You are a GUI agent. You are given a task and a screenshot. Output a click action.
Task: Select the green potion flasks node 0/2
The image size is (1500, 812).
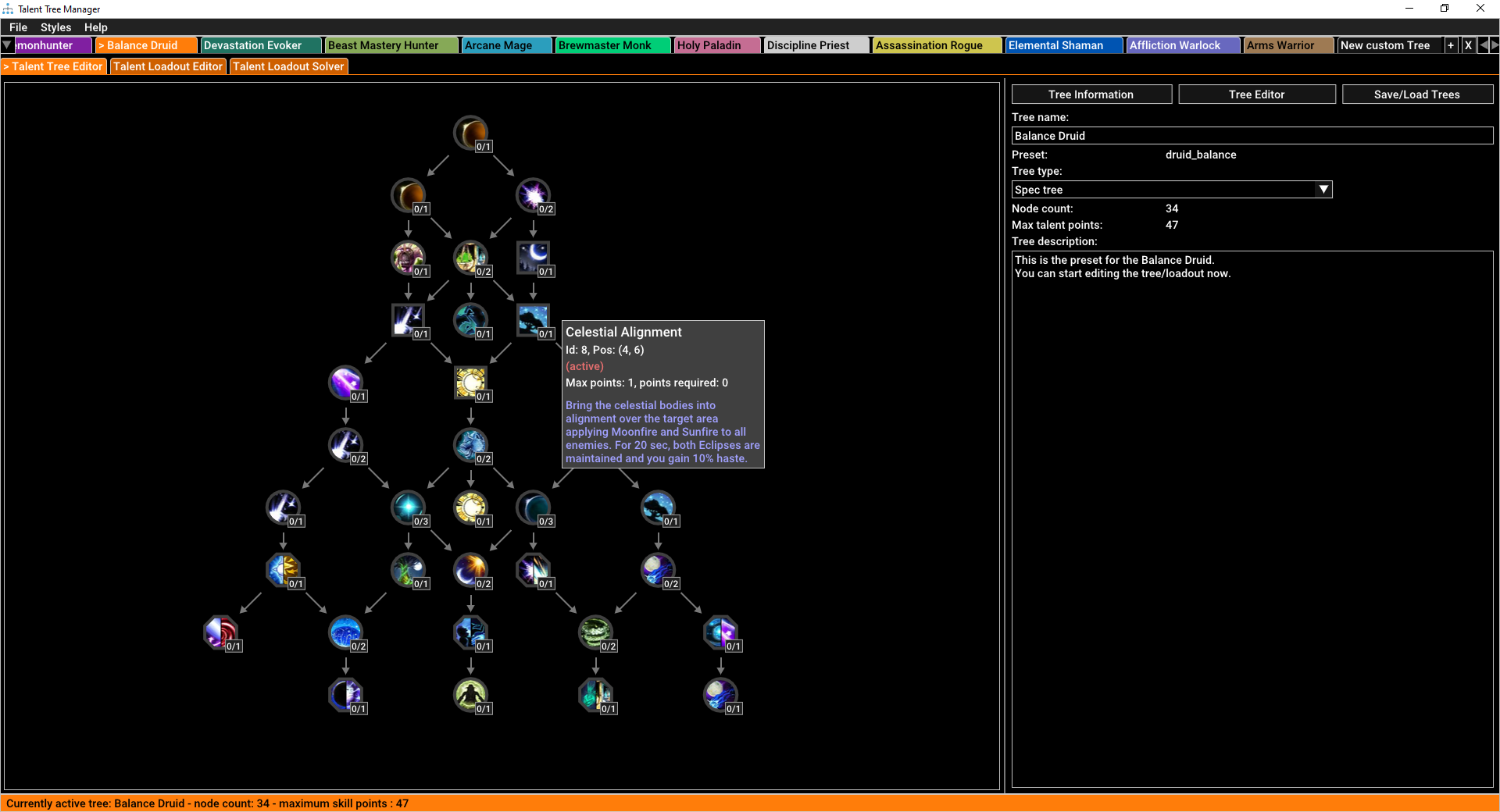(471, 258)
